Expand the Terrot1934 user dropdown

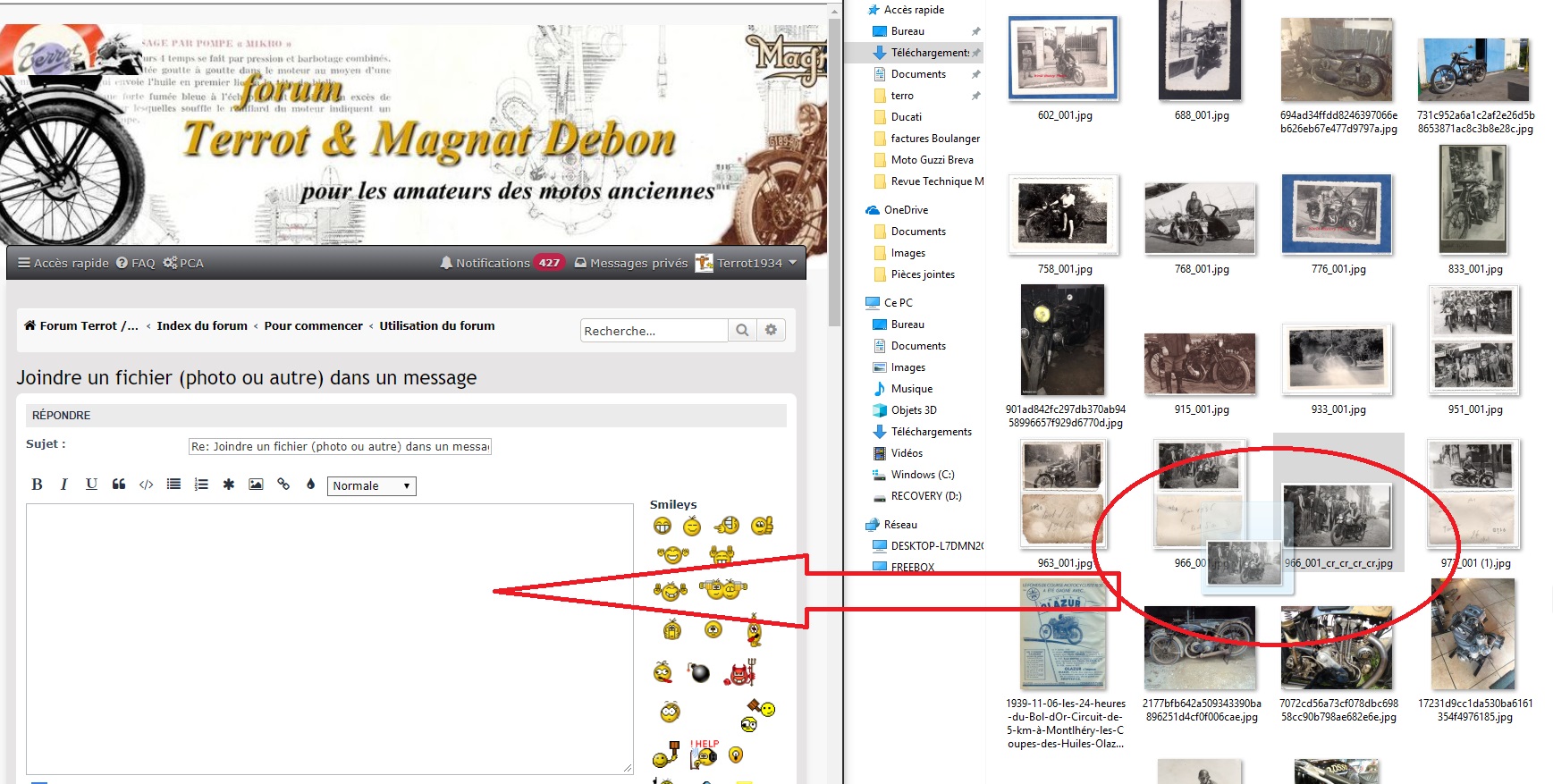click(x=747, y=263)
